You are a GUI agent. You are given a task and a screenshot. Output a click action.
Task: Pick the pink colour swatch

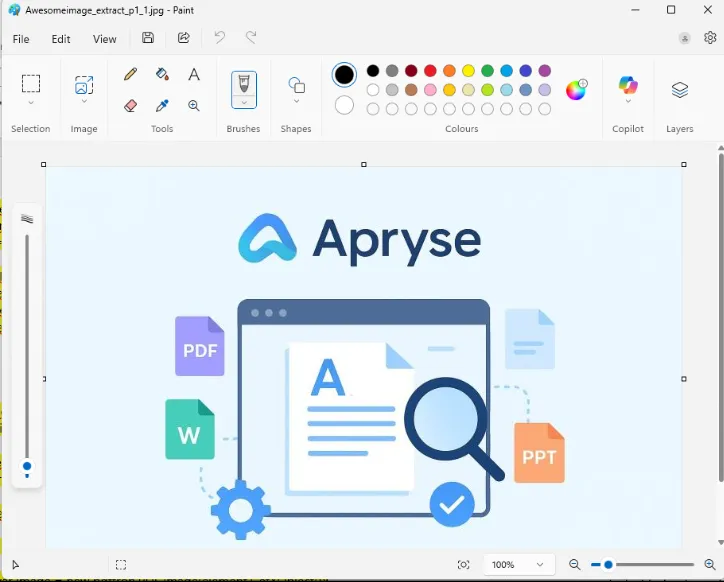pos(430,90)
